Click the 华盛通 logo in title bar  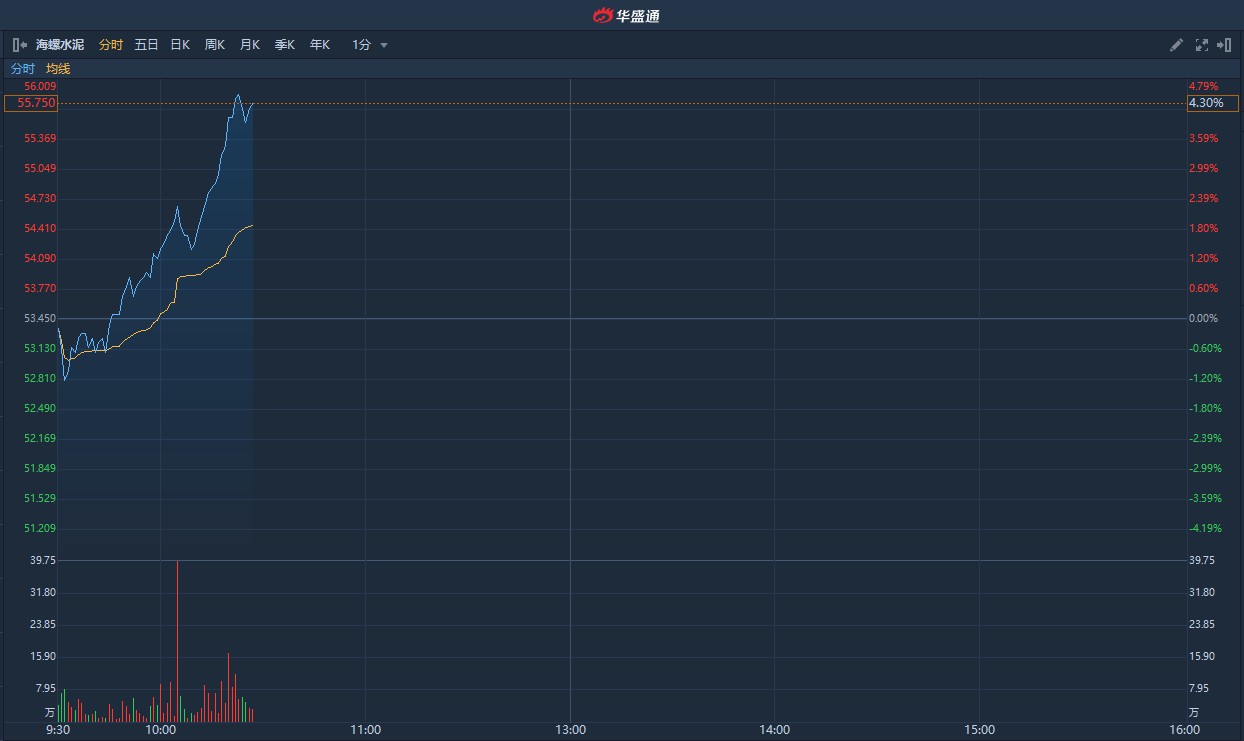tap(626, 15)
